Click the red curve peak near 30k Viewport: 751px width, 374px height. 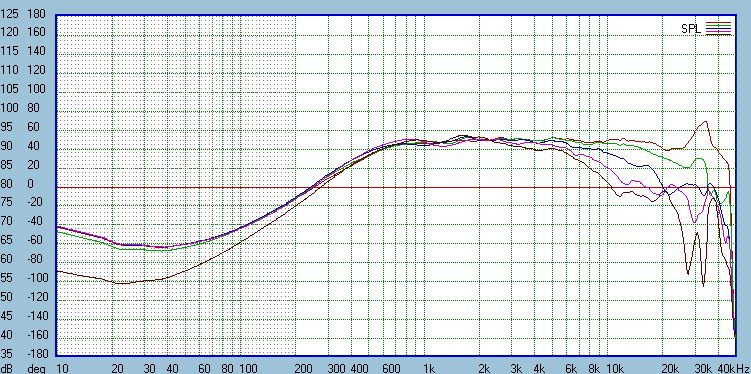(x=705, y=122)
